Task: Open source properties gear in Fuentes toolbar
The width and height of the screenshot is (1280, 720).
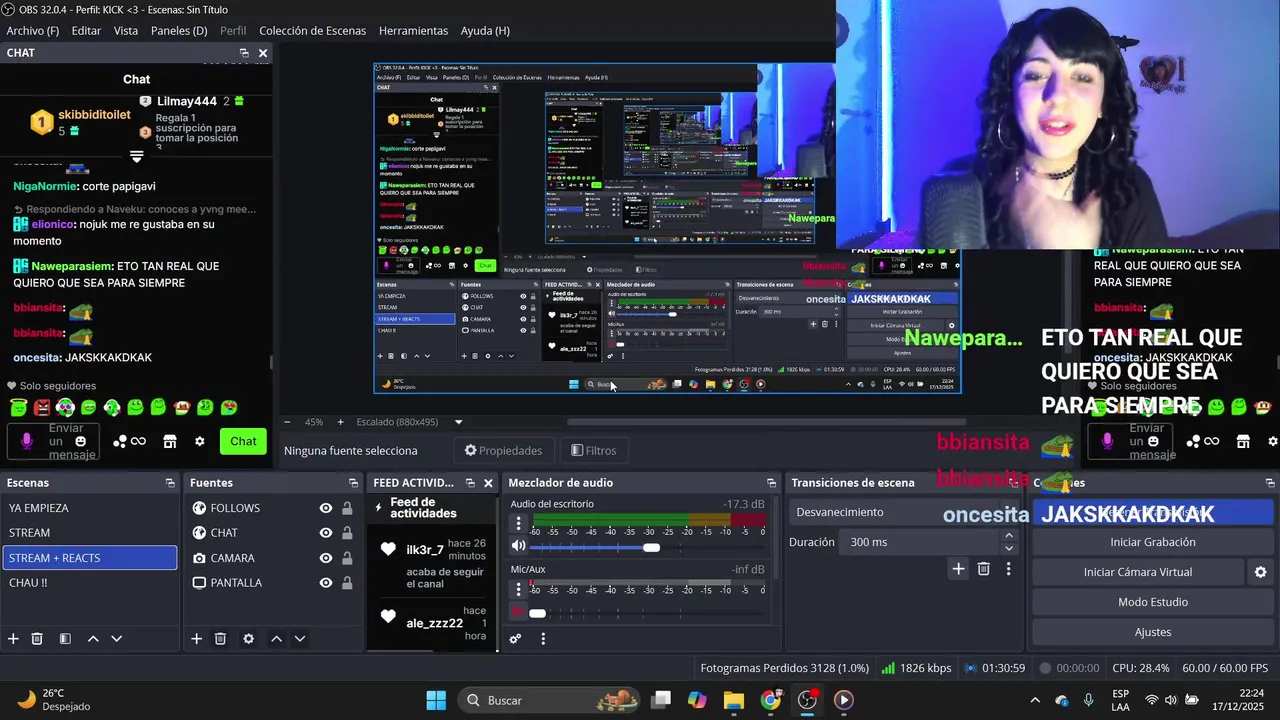Action: (248, 639)
